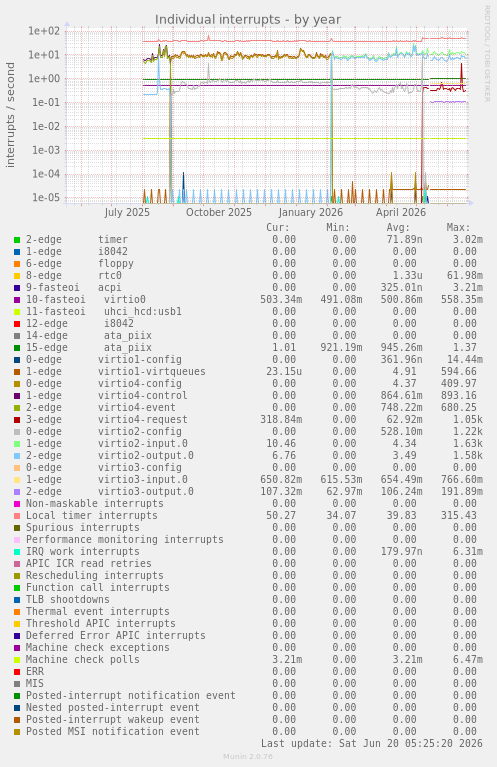This screenshot has width=497, height=767.
Task: Click the red ERR legend swatch
Action: 17,672
